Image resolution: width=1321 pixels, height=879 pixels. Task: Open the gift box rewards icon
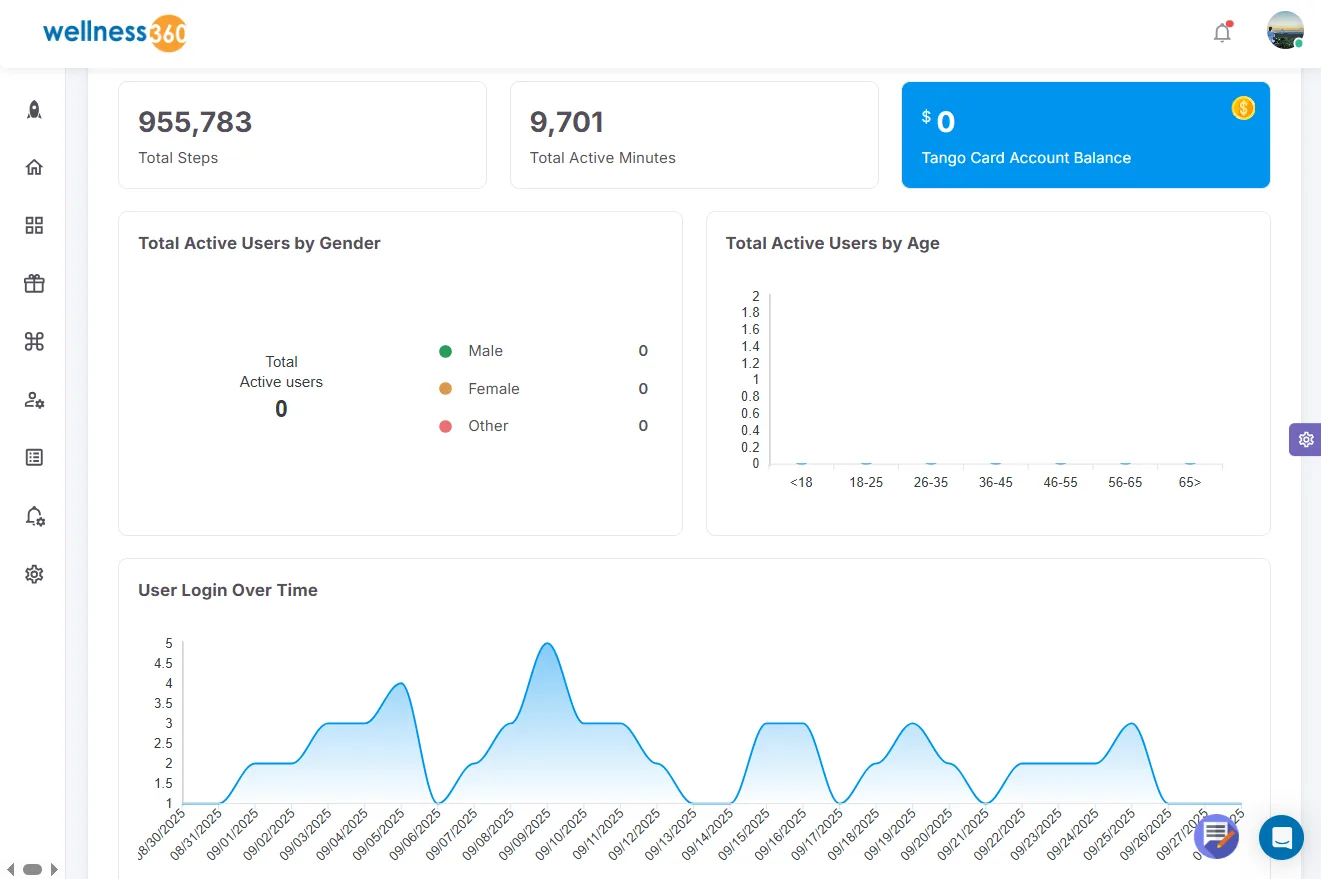coord(34,284)
